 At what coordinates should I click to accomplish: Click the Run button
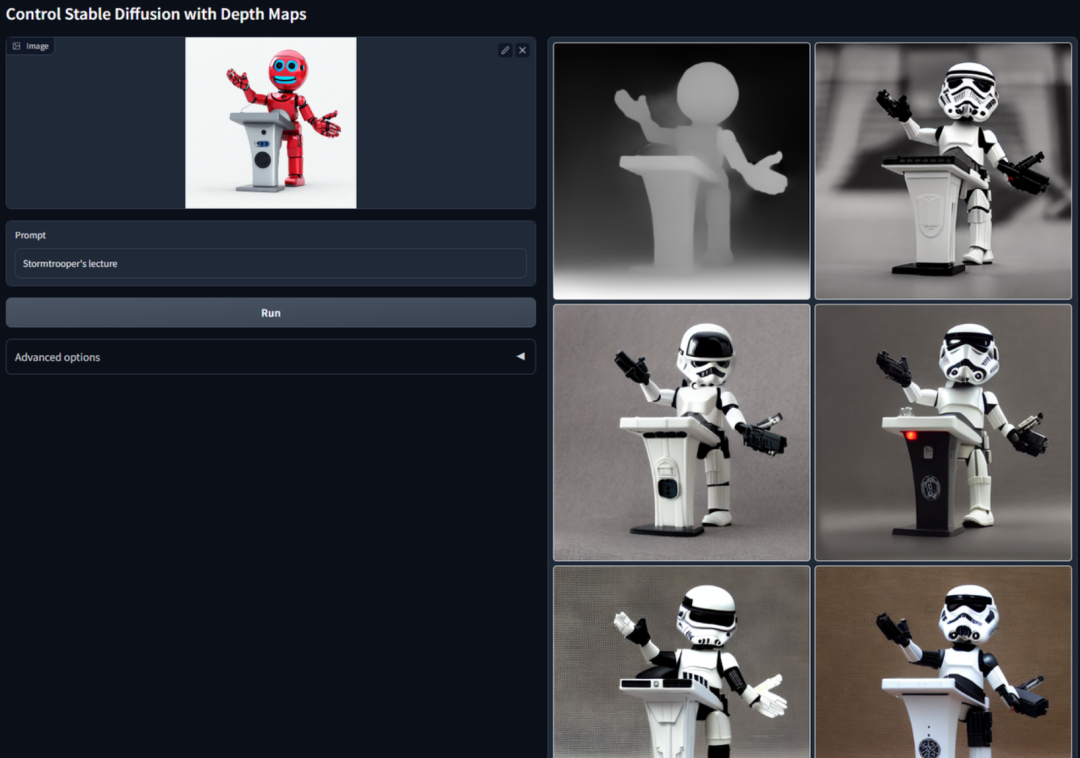(x=271, y=313)
